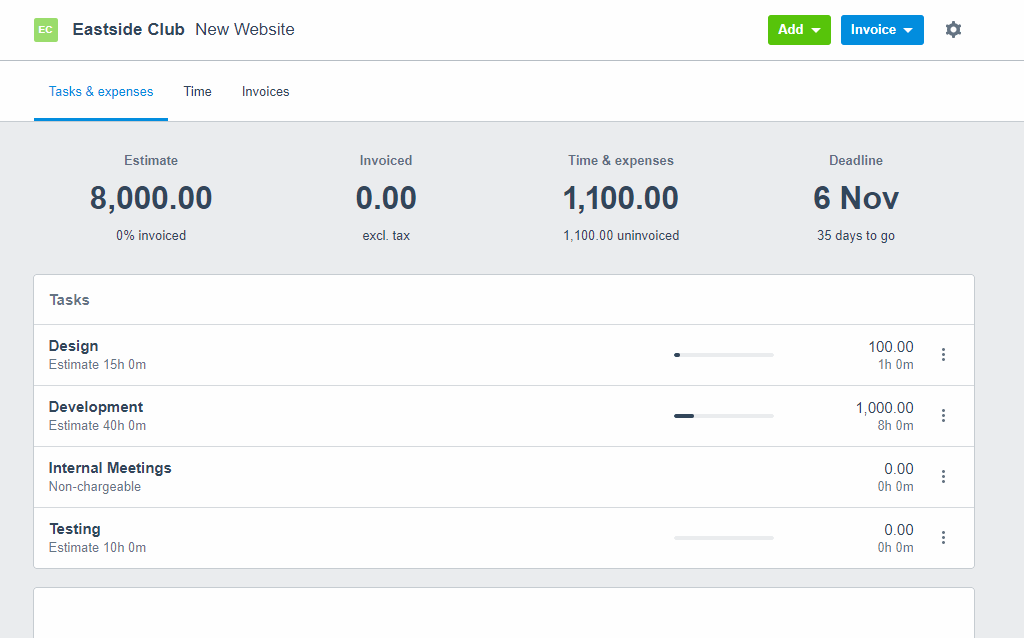Click the 1,100.00 uninvoiced link
This screenshot has height=638, width=1024.
point(621,235)
